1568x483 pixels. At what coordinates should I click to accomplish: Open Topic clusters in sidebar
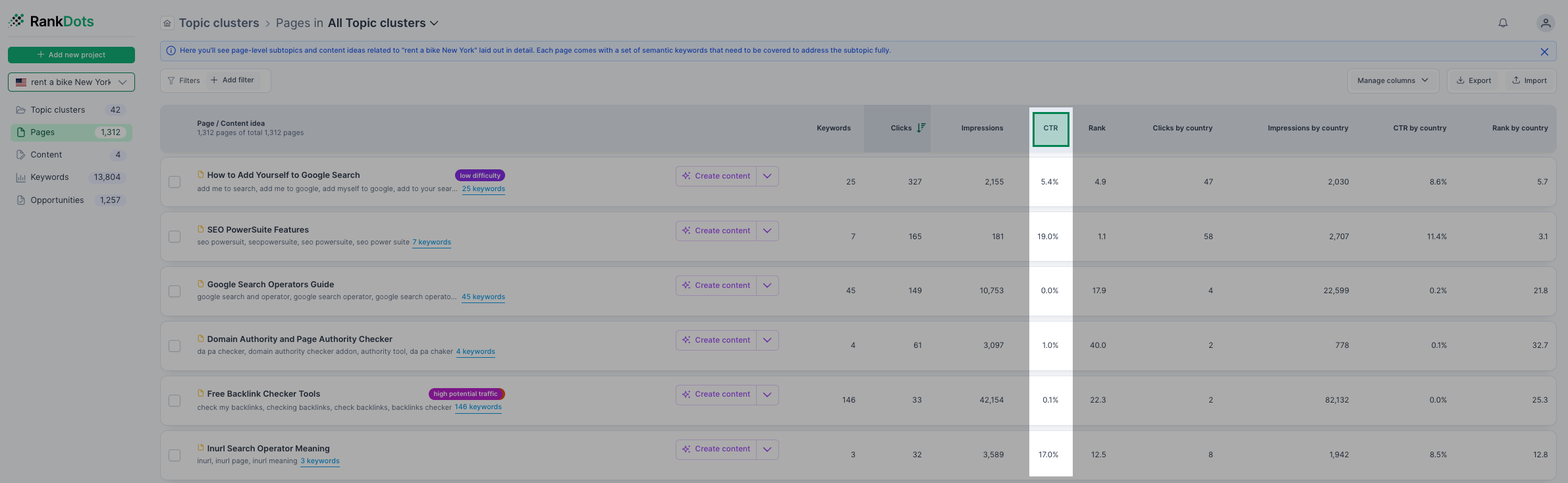point(71,110)
